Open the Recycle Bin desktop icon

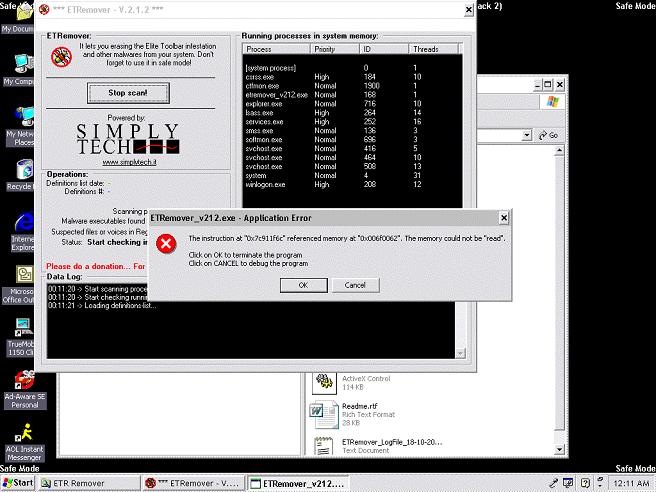(x=20, y=176)
